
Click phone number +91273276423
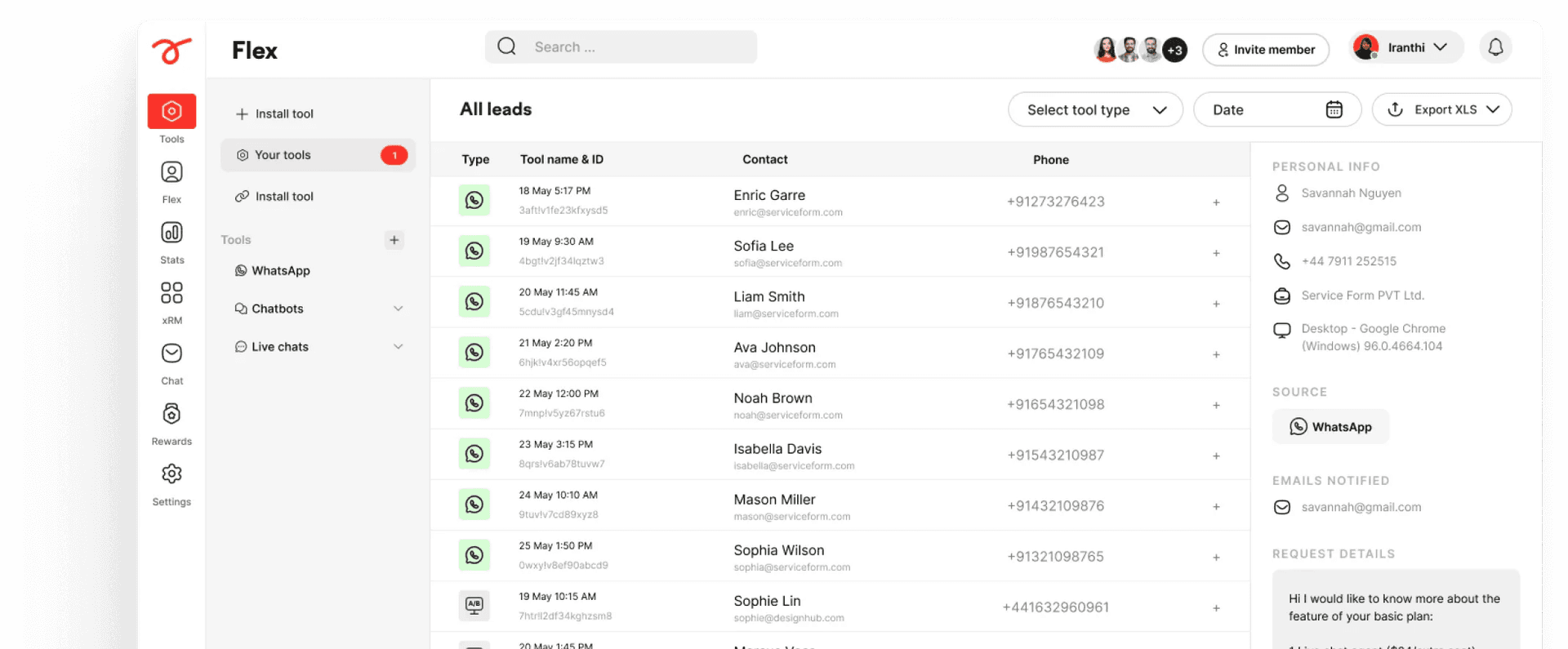click(1055, 202)
